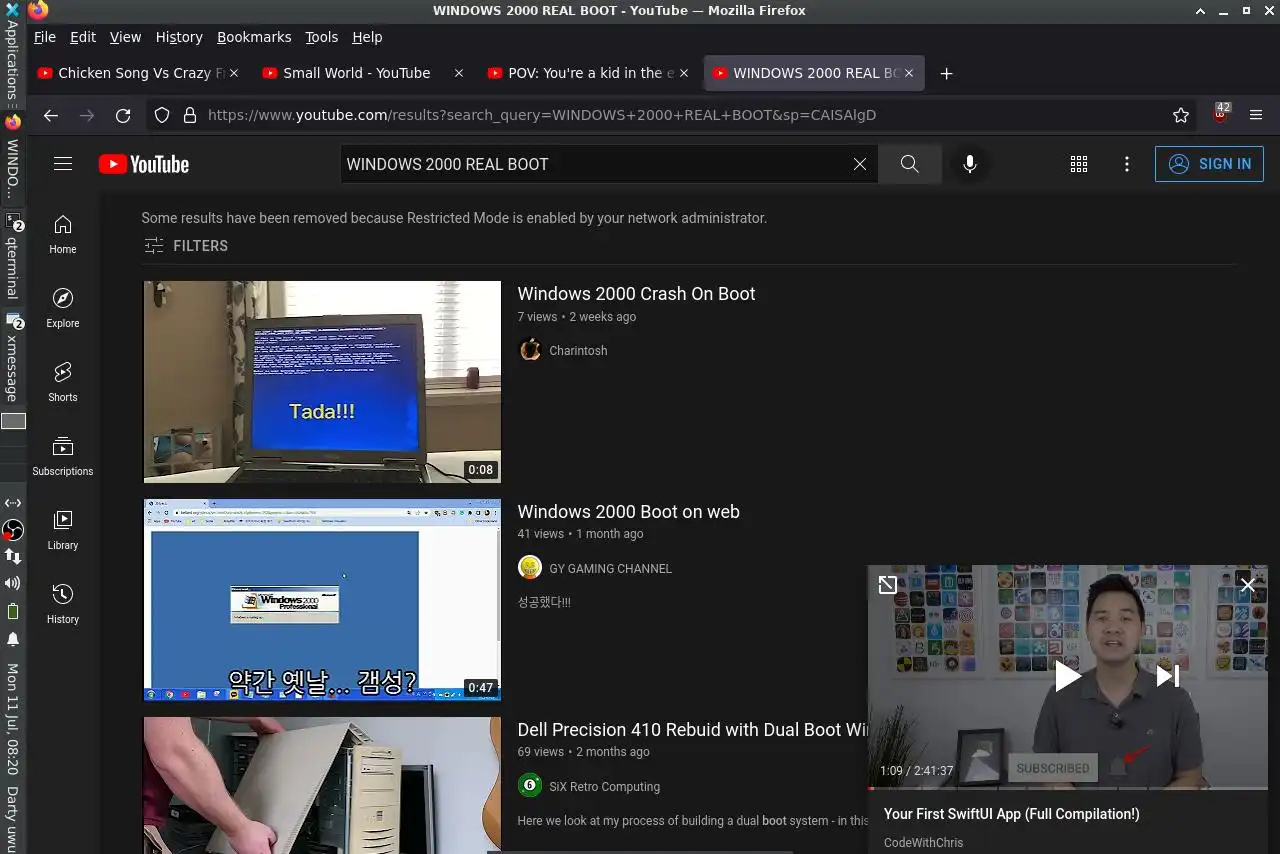Open the Bookmarks menu
This screenshot has height=854, width=1280.
[x=254, y=37]
